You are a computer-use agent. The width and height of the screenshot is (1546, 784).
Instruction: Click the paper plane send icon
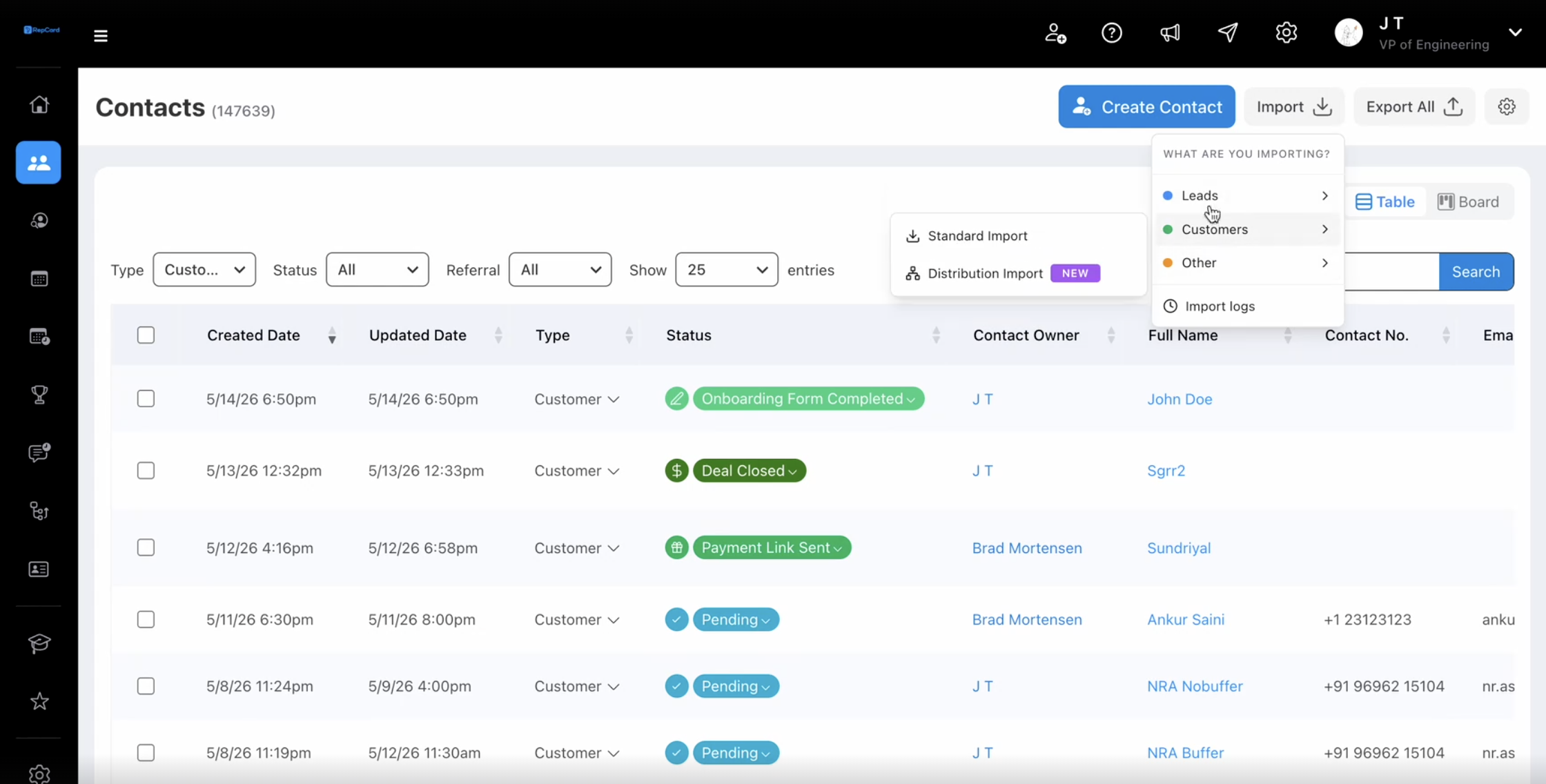[1228, 33]
